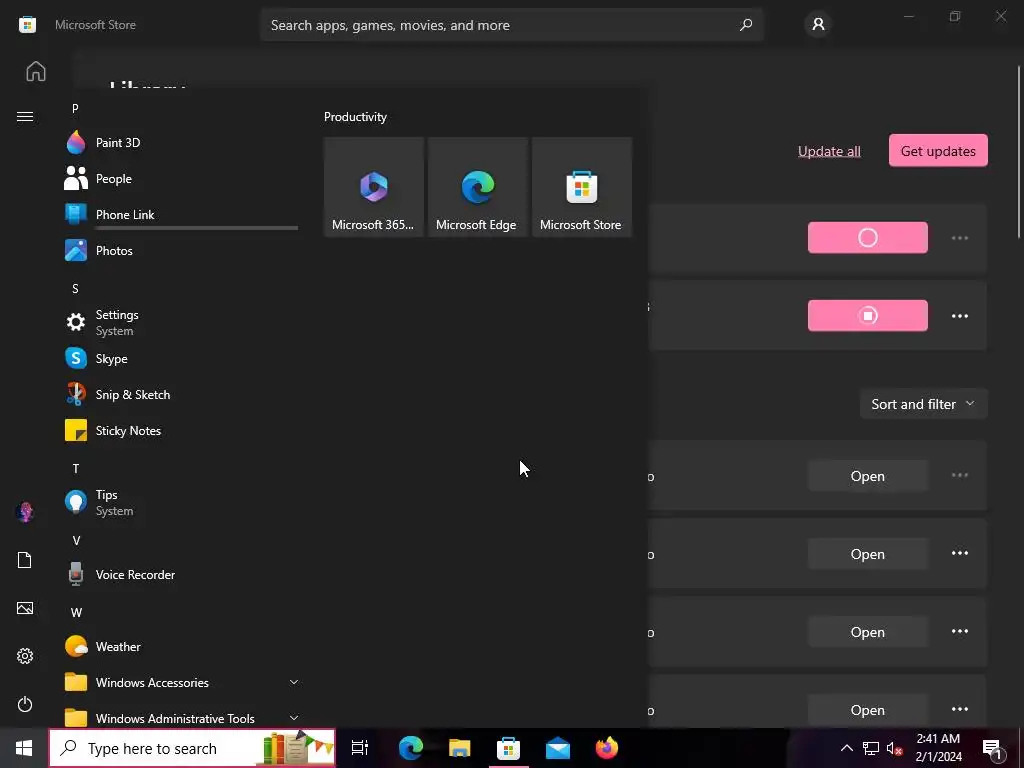Show hidden system tray icons
The image size is (1024, 768).
click(x=846, y=748)
